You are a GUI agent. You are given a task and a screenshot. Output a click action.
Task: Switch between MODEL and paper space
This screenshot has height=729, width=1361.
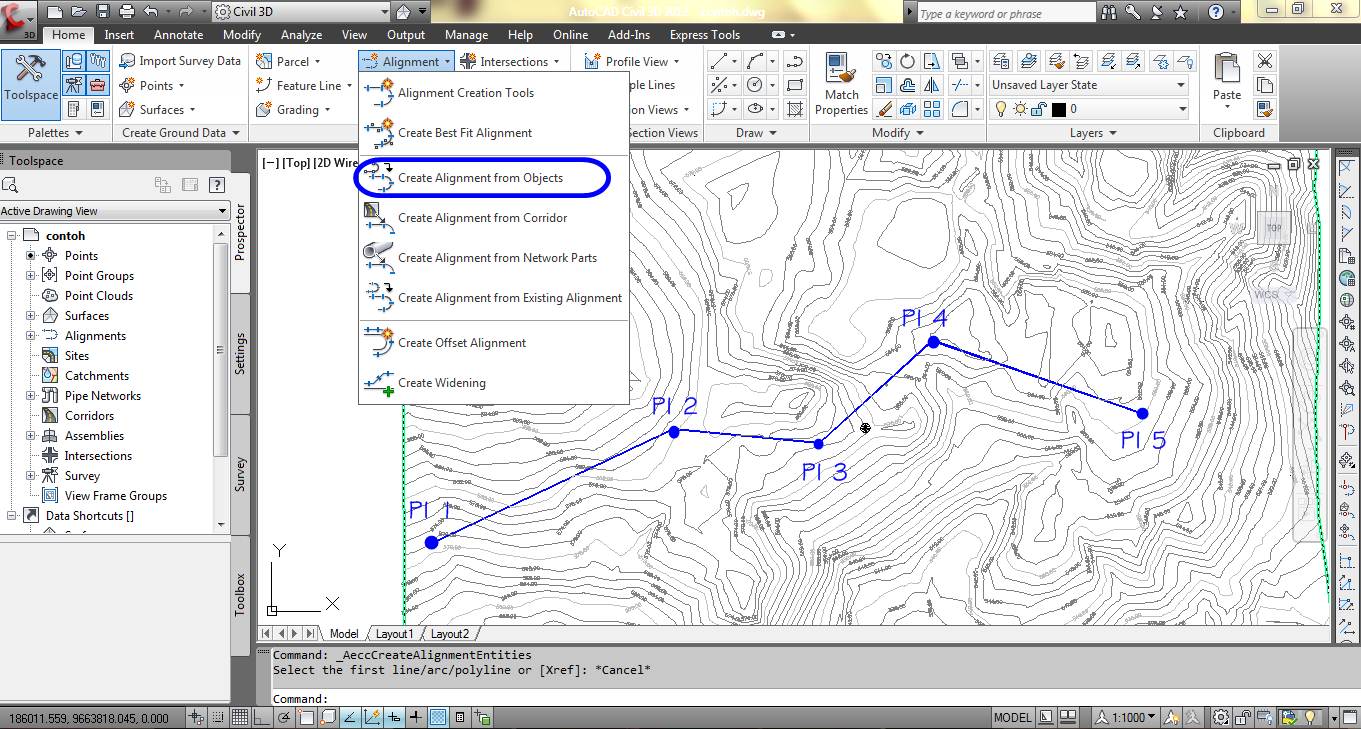tap(1013, 717)
